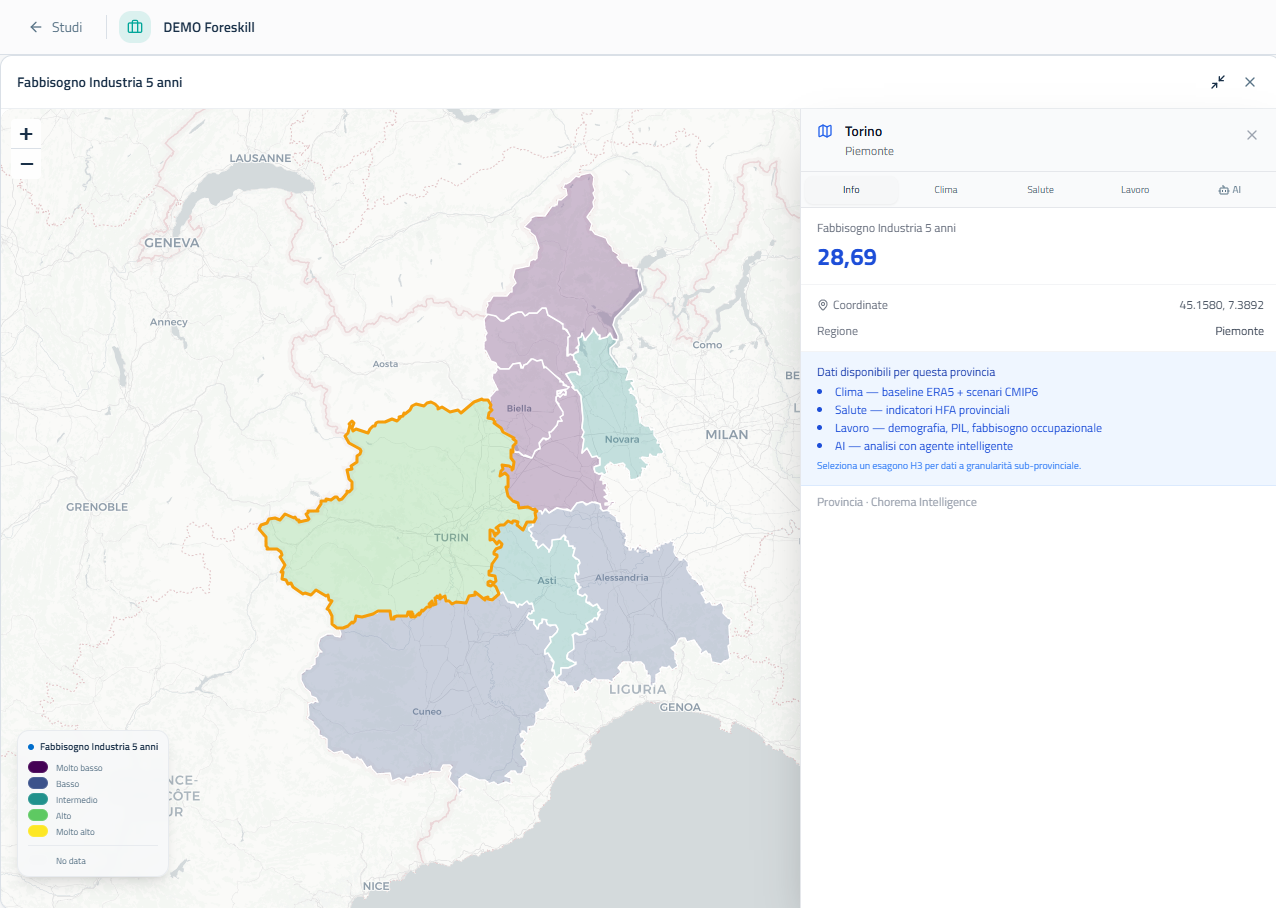Click the Milan city label on the map
This screenshot has width=1276, height=908.
pyautogui.click(x=727, y=434)
